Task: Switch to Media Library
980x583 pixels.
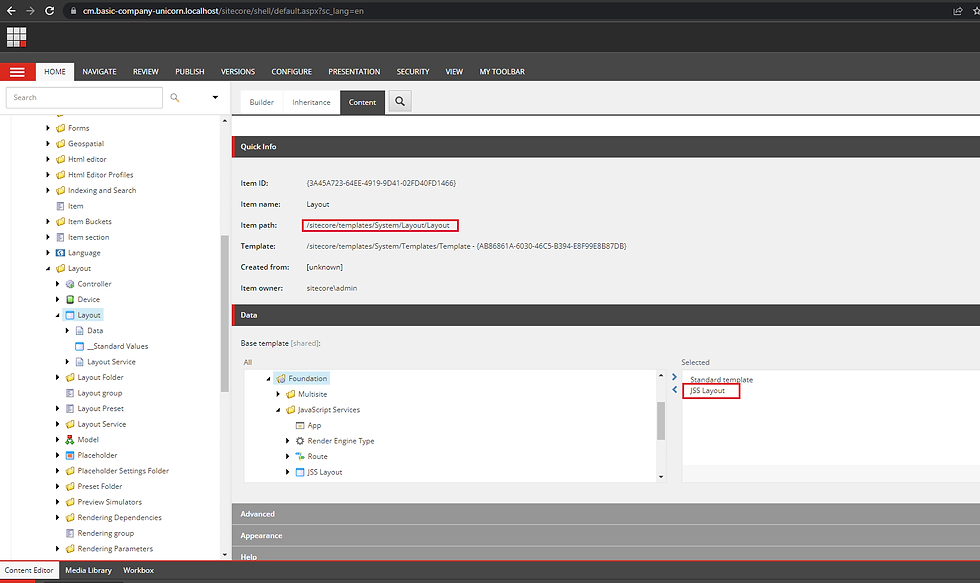Action: tap(88, 571)
